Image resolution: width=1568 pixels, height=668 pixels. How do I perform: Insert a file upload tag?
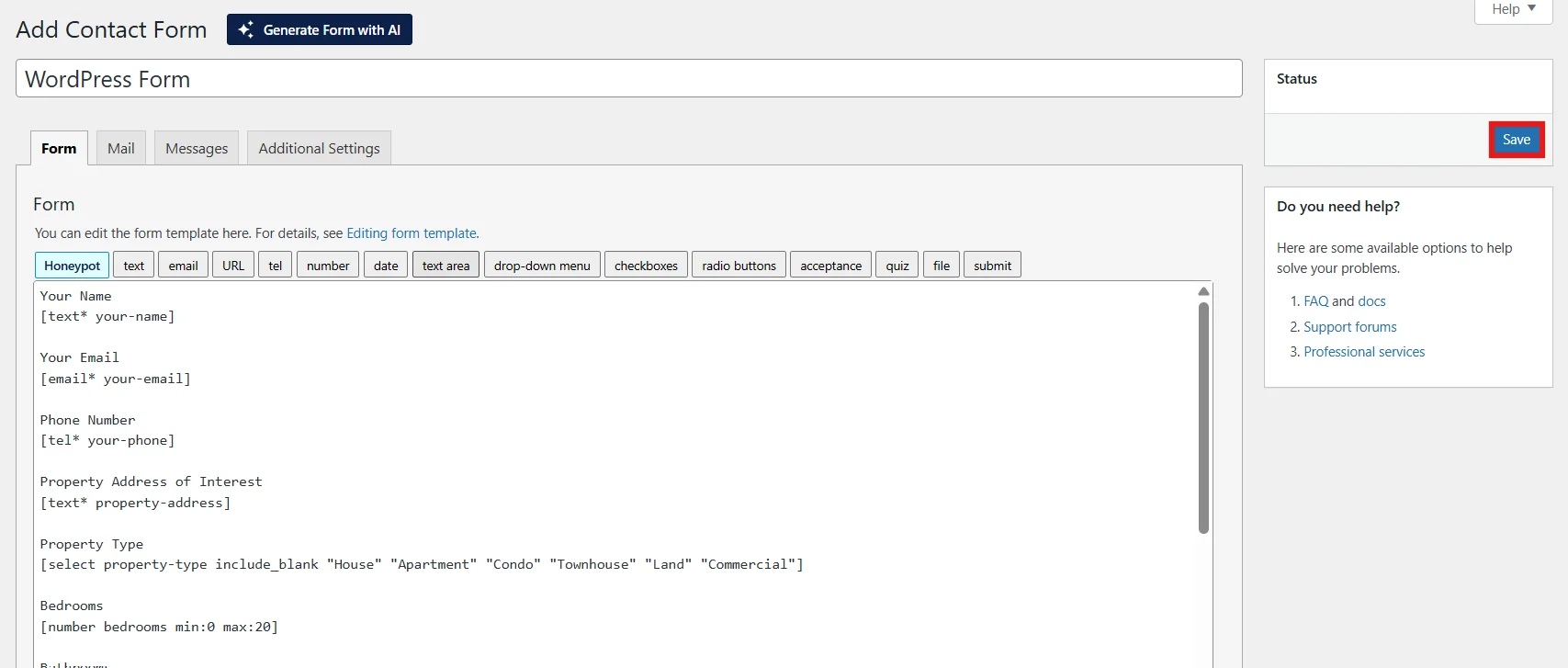point(942,266)
